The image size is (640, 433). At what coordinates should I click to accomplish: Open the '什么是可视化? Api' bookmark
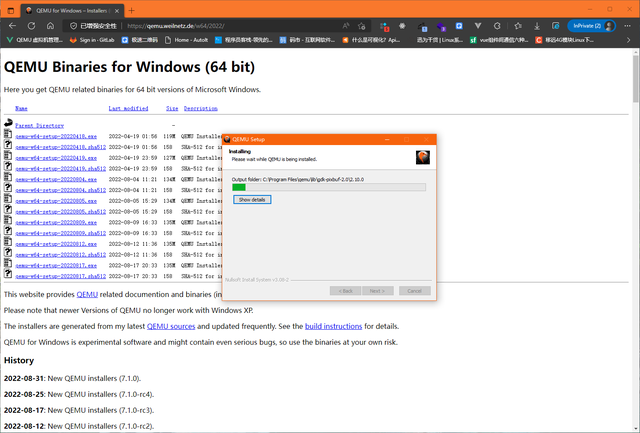click(371, 40)
